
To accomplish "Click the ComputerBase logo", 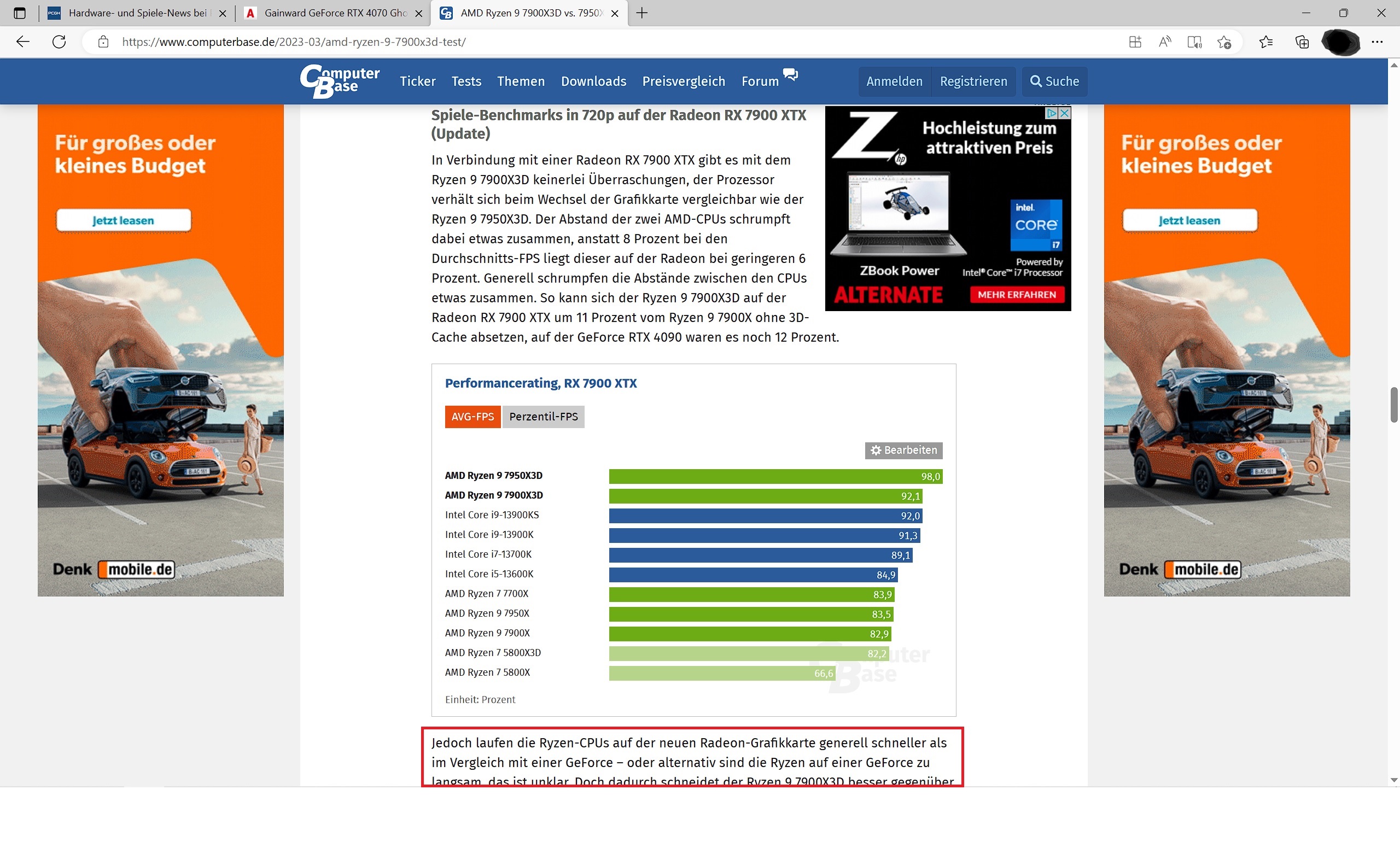I will pyautogui.click(x=340, y=81).
